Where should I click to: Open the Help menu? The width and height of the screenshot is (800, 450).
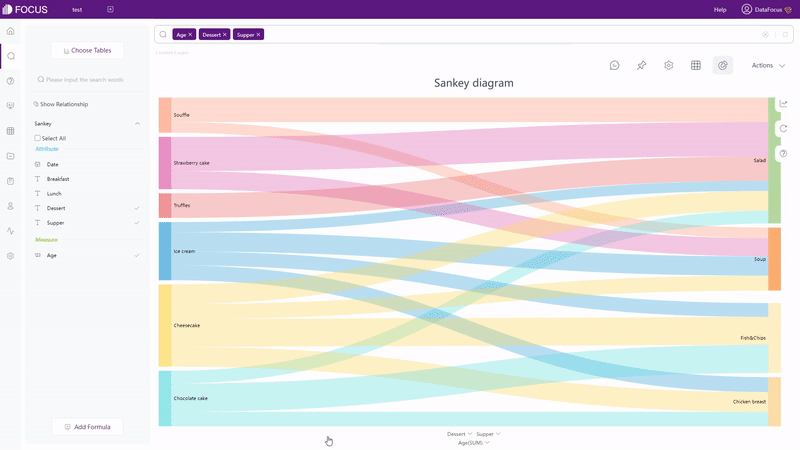click(x=720, y=10)
